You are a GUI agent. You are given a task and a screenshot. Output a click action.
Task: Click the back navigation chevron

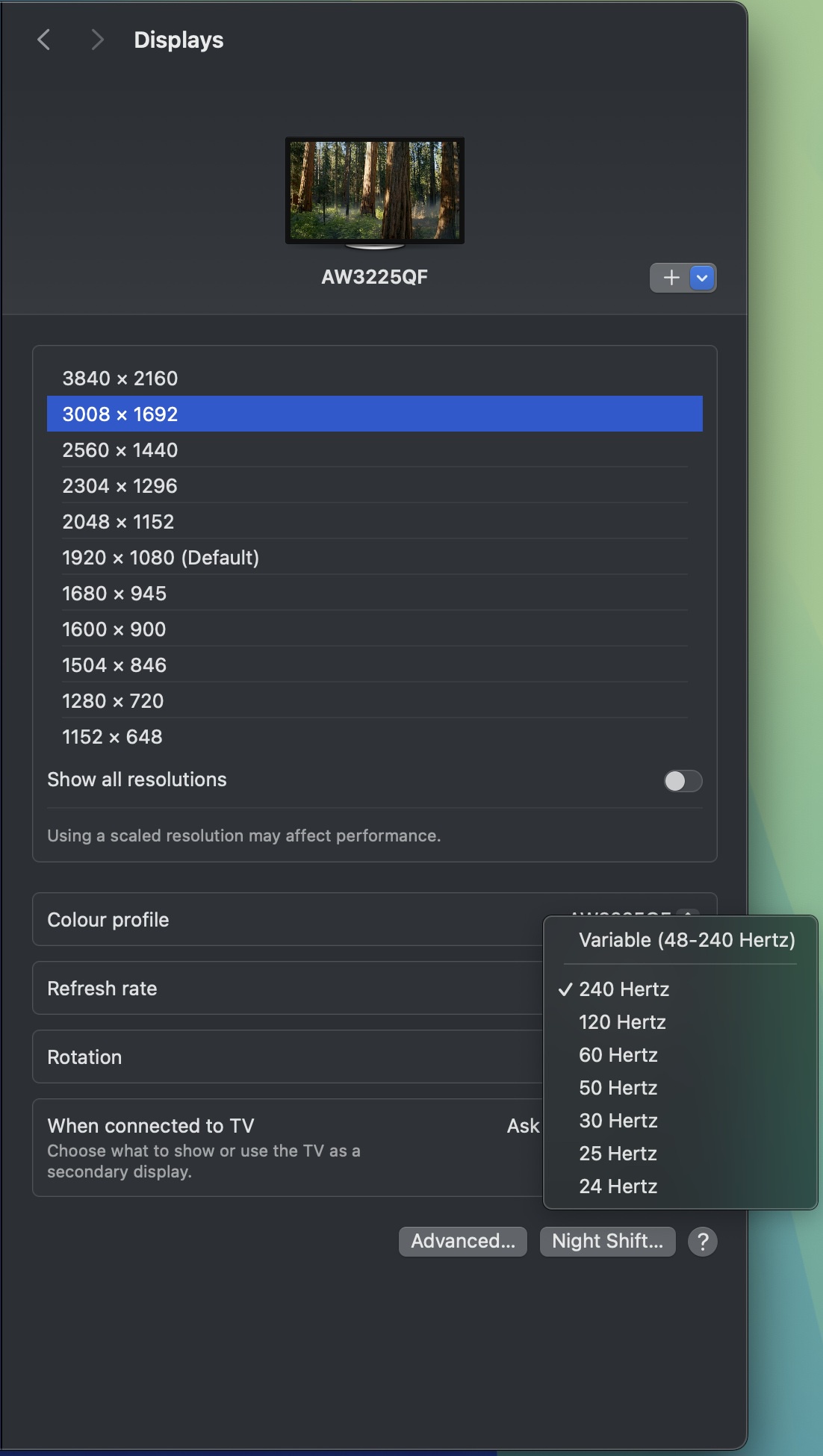point(44,40)
